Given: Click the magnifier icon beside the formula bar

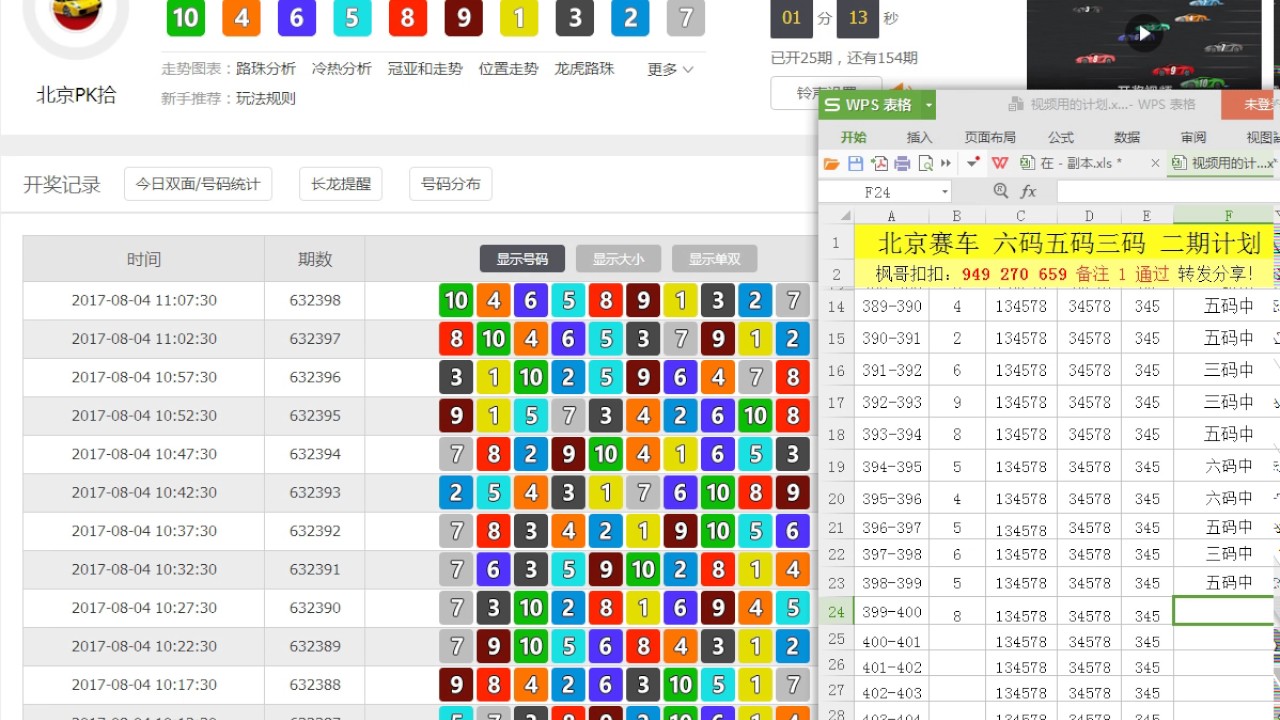Looking at the screenshot, I should click(1001, 191).
